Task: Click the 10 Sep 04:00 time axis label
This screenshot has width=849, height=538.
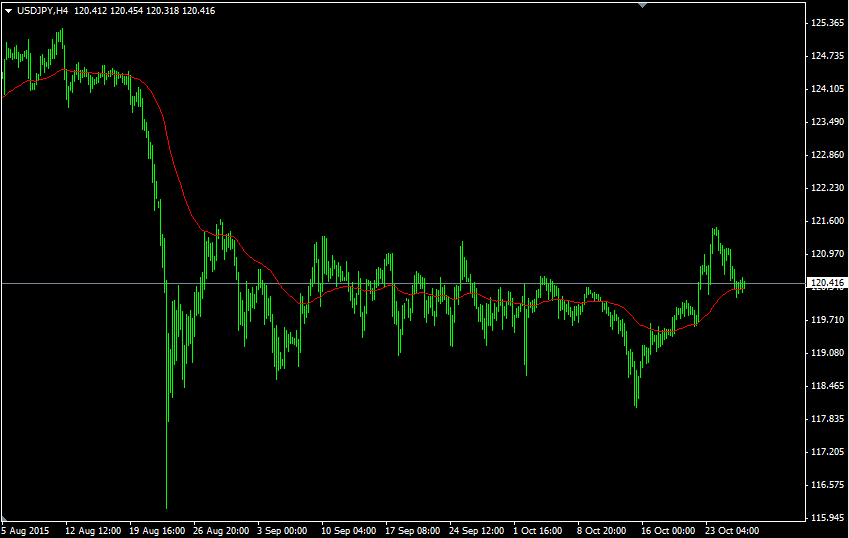Action: coord(349,531)
